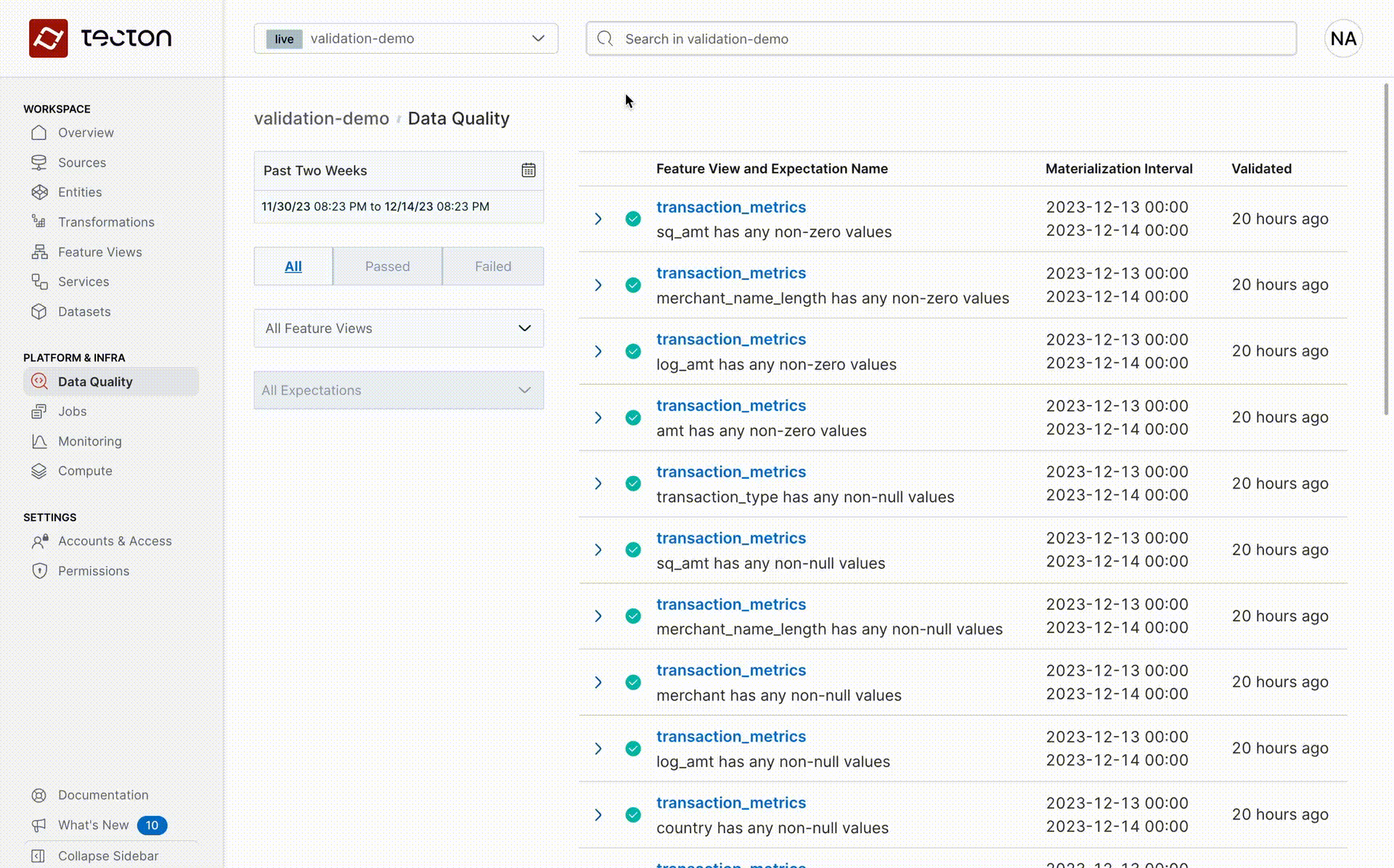
Task: Expand merchant has any non-null values row
Action: pos(598,682)
